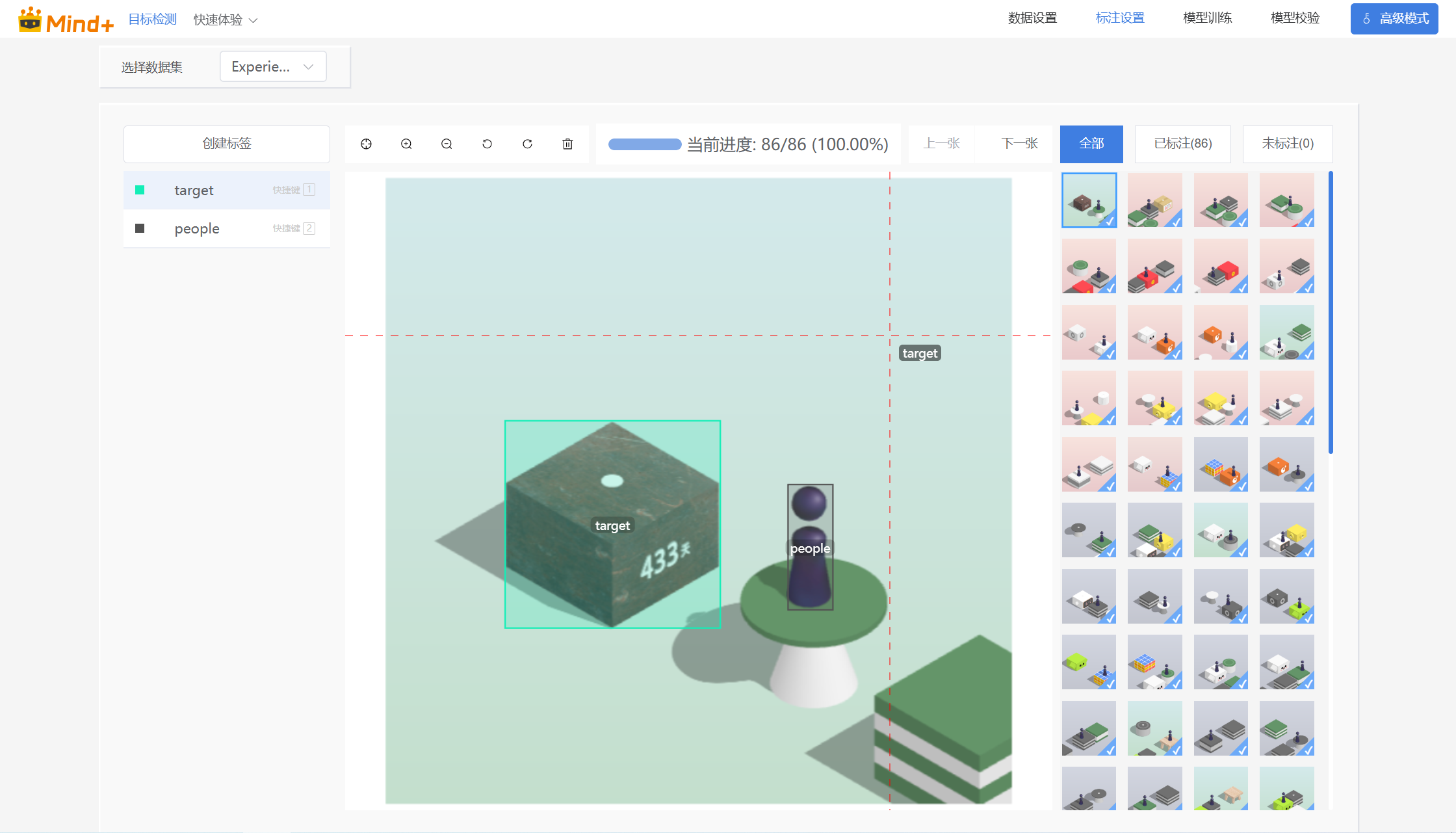Switch to the 模型训练 tab
Viewport: 1456px width, 833px height.
(1207, 18)
